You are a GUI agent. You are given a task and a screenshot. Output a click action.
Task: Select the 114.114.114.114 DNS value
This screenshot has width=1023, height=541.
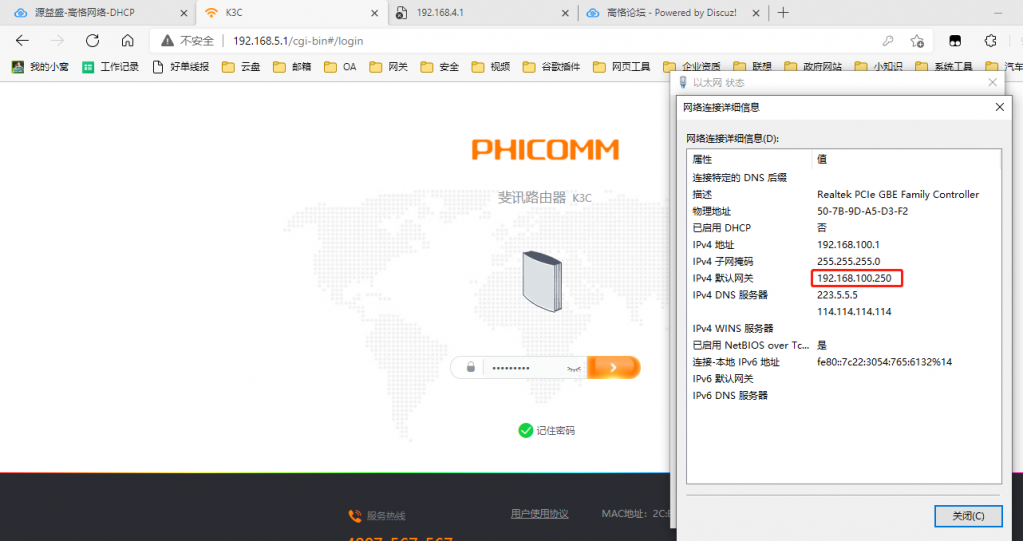(854, 312)
